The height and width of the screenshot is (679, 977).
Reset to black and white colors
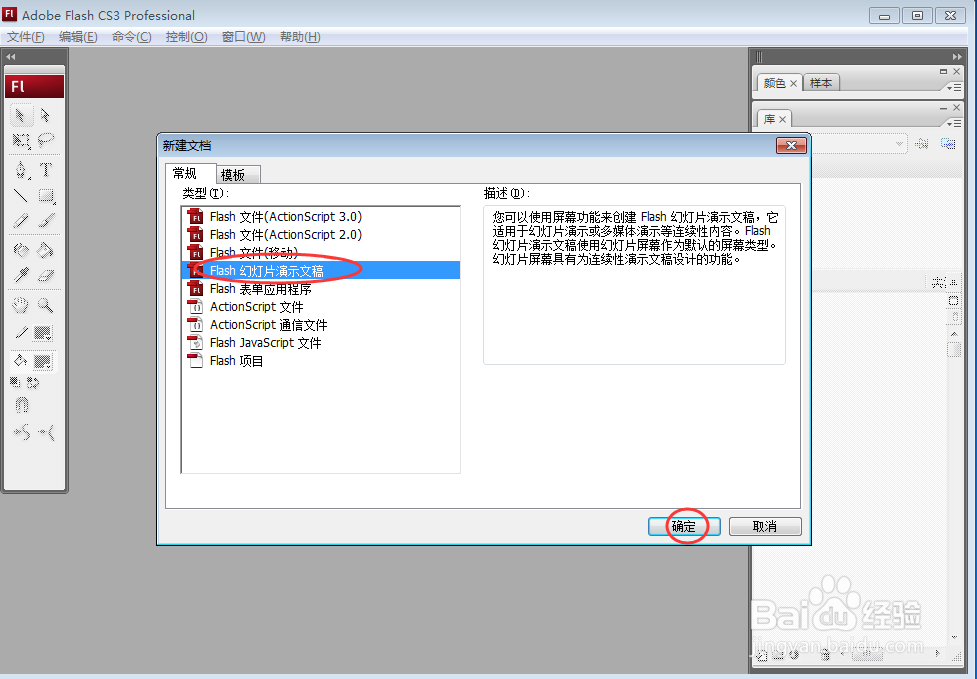[x=16, y=382]
